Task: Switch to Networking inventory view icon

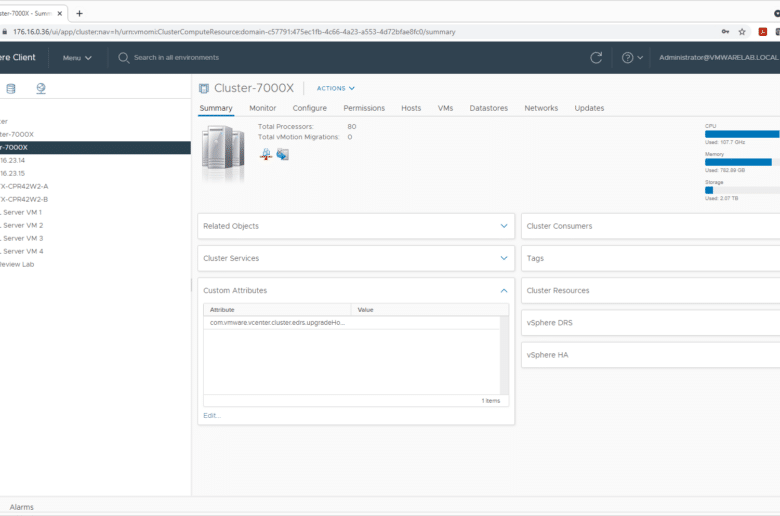Action: click(41, 89)
